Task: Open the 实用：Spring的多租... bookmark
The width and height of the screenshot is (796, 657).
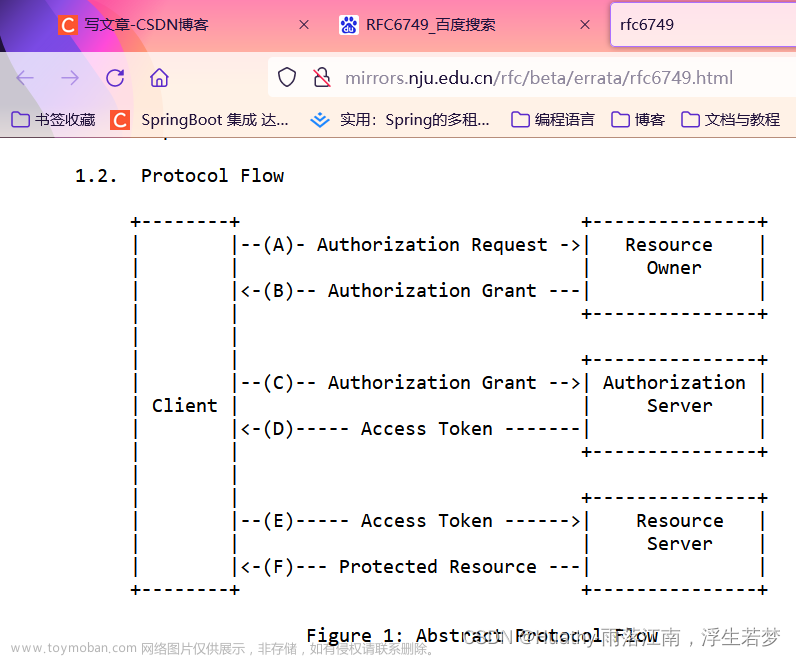Action: (x=401, y=120)
